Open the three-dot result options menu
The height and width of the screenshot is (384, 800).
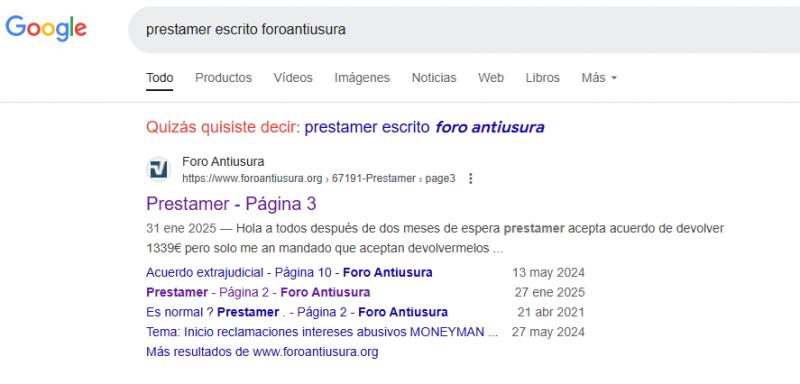[470, 178]
